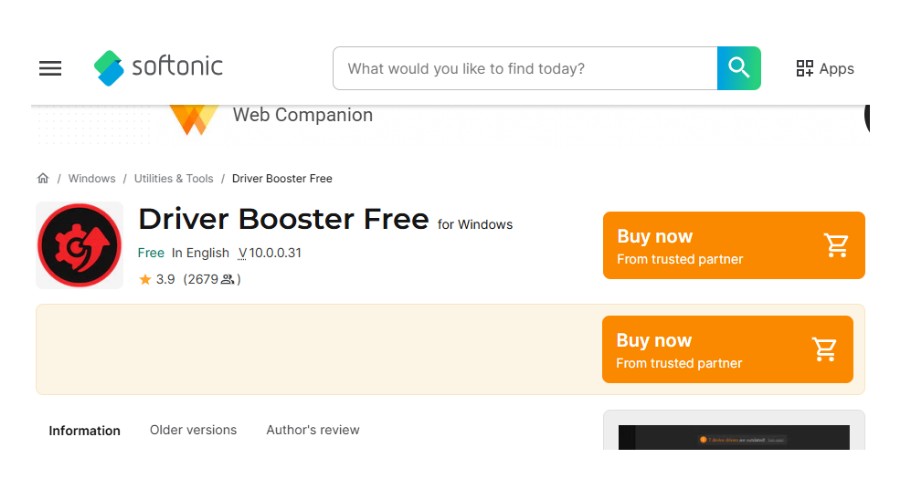Focus the search input field
Screen dimensions: 910x502
click(525, 69)
